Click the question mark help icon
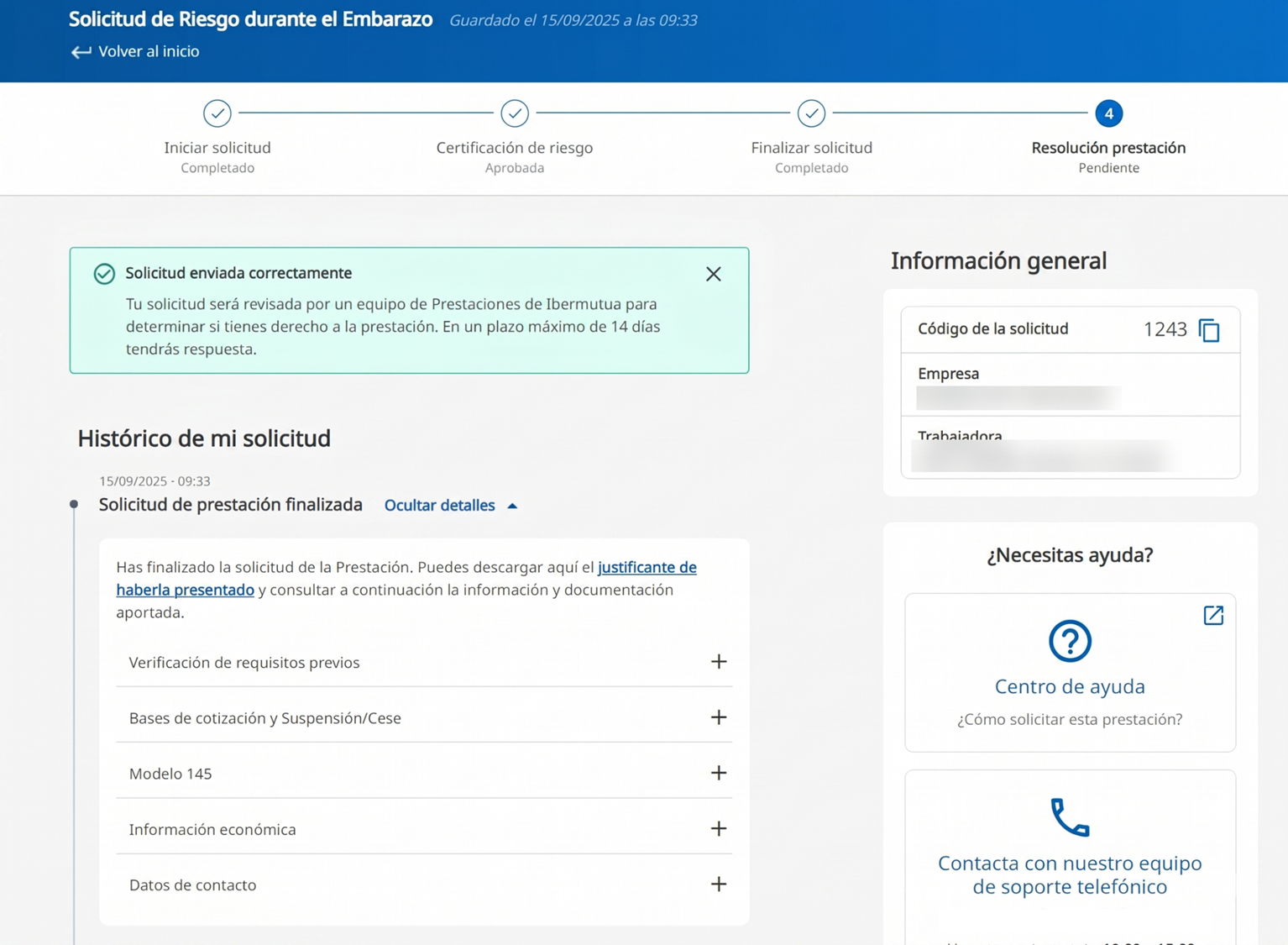 click(1069, 641)
